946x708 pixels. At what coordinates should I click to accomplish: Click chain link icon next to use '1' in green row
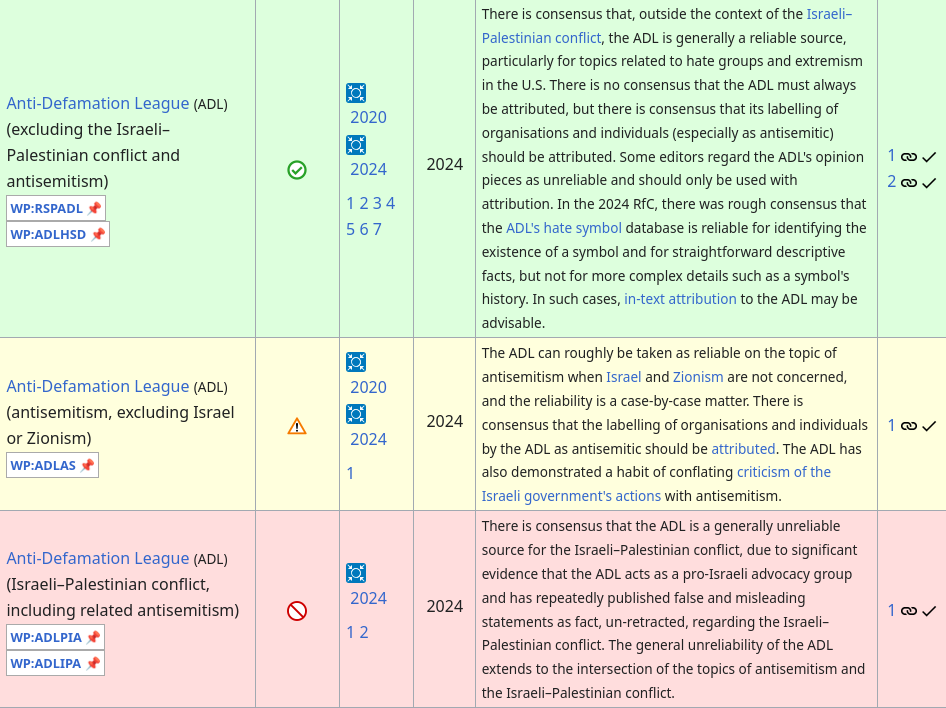click(909, 157)
